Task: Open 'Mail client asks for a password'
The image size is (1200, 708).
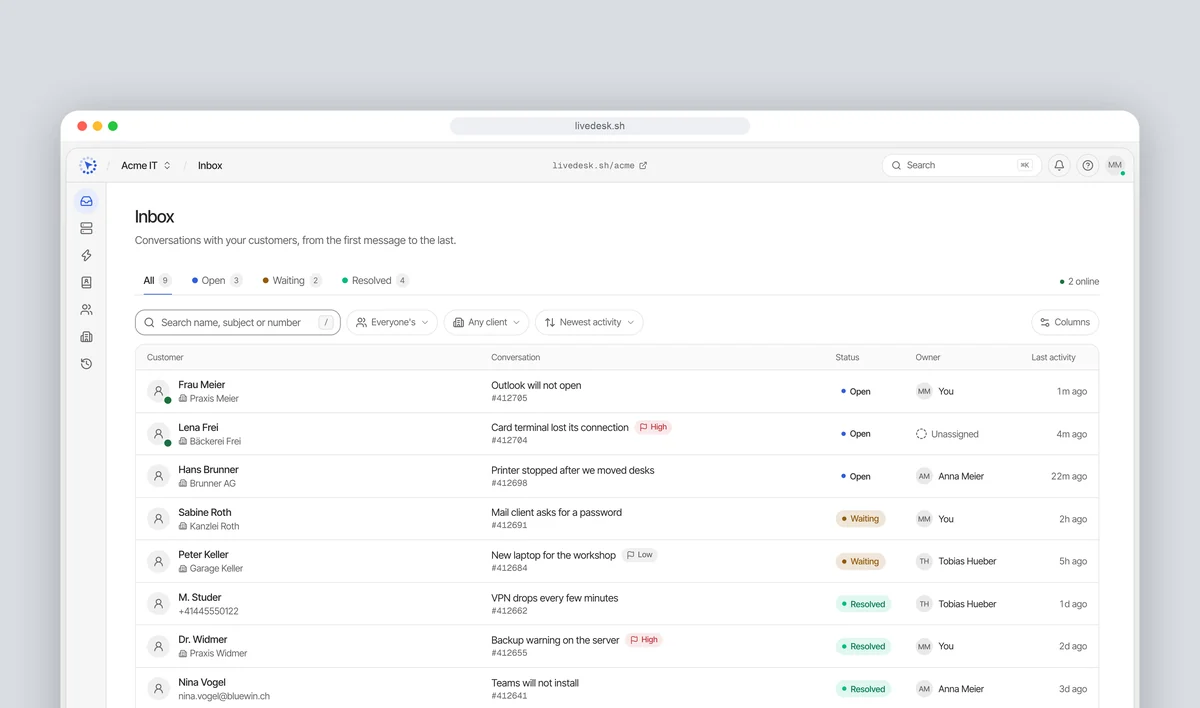Action: (x=556, y=512)
